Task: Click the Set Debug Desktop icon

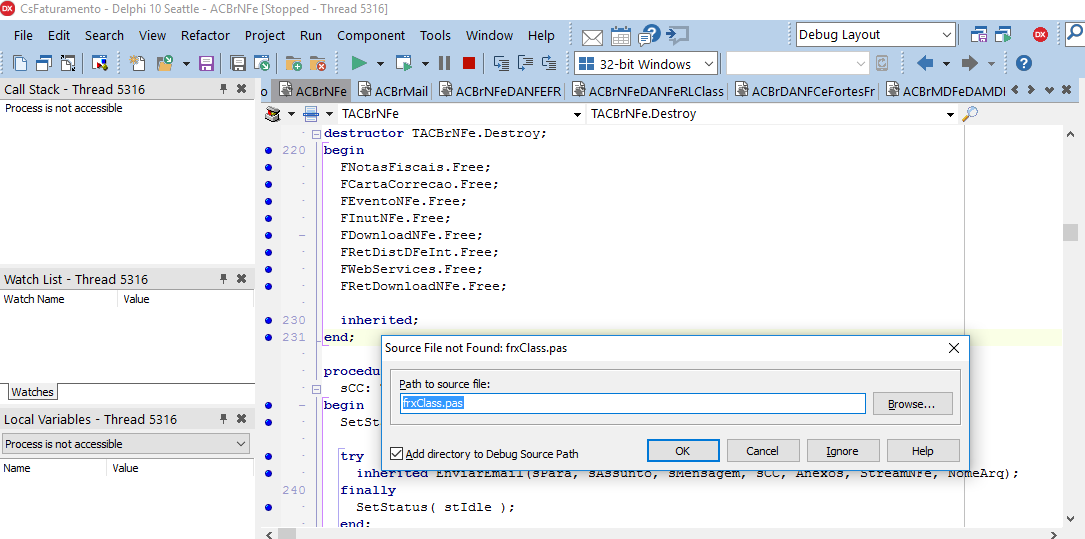Action: [x=1003, y=35]
